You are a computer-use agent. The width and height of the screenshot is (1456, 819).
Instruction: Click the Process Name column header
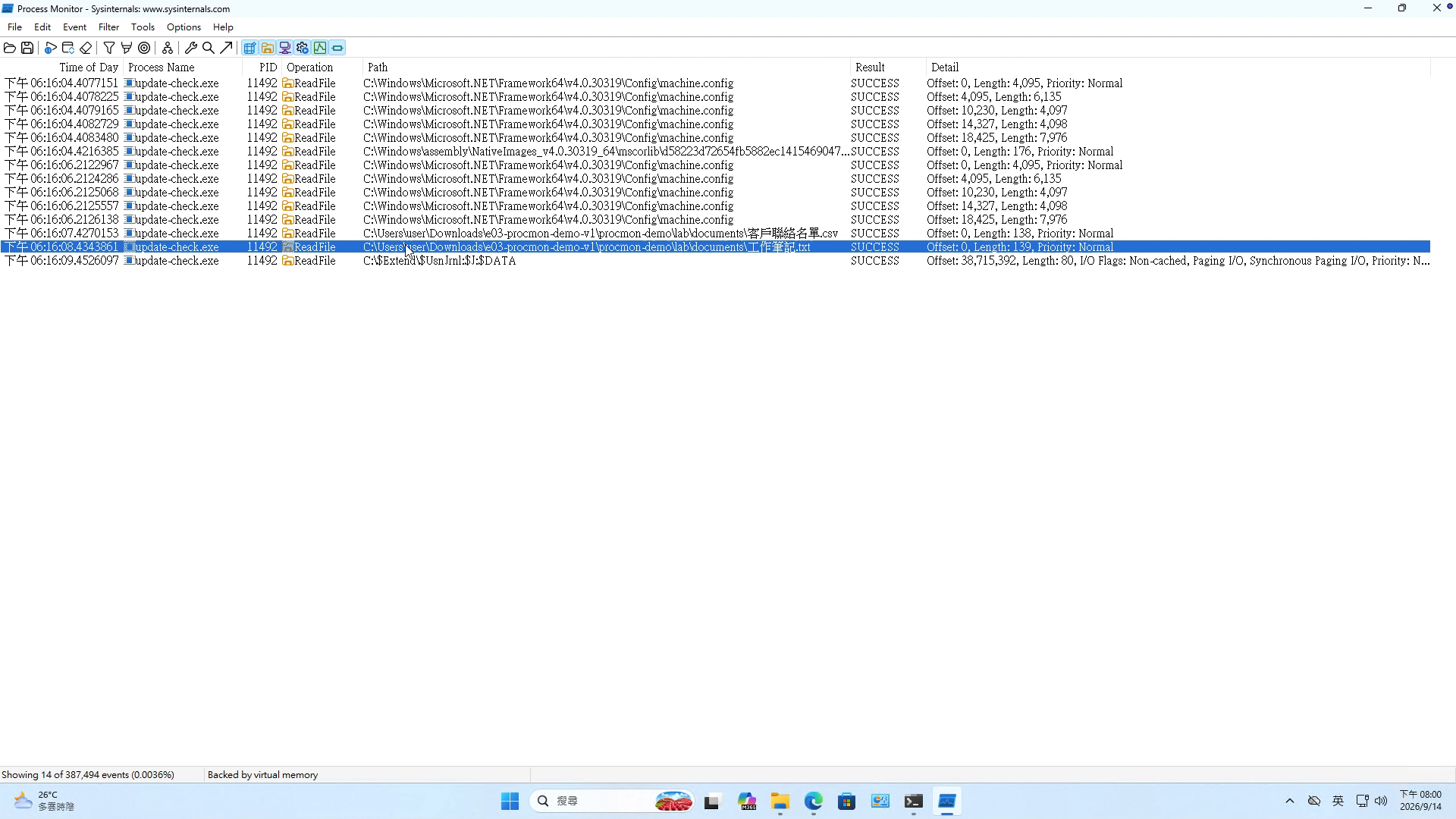tap(182, 67)
